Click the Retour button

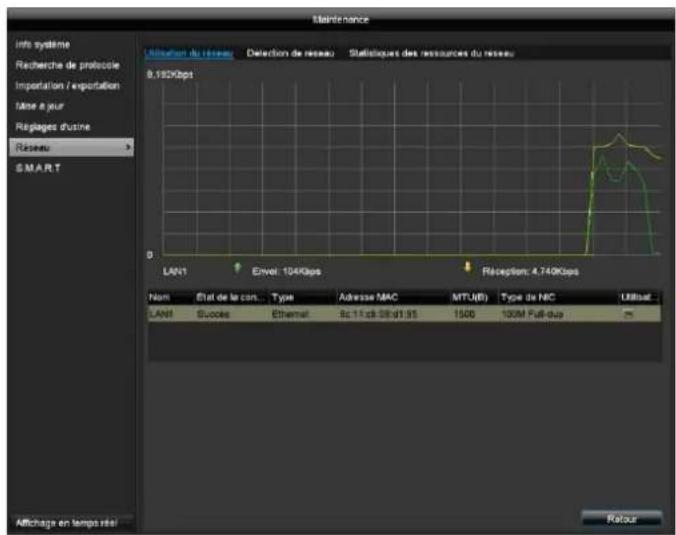coord(621,519)
